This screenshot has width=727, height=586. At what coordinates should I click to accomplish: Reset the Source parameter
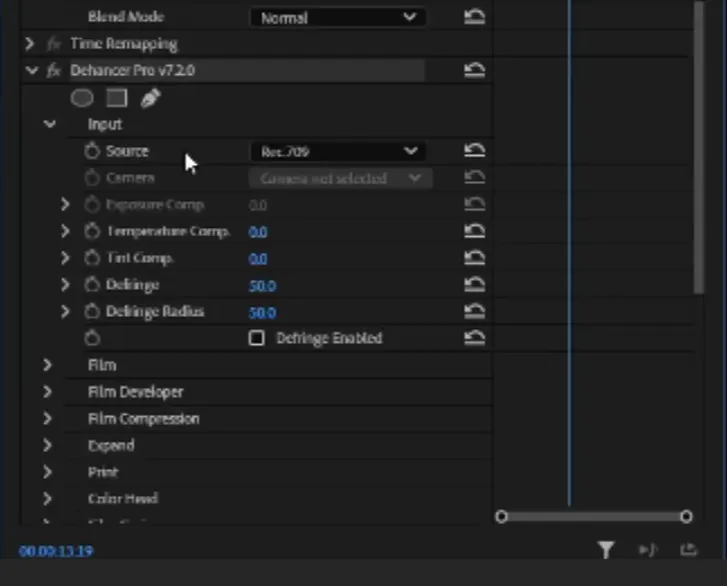[474, 150]
